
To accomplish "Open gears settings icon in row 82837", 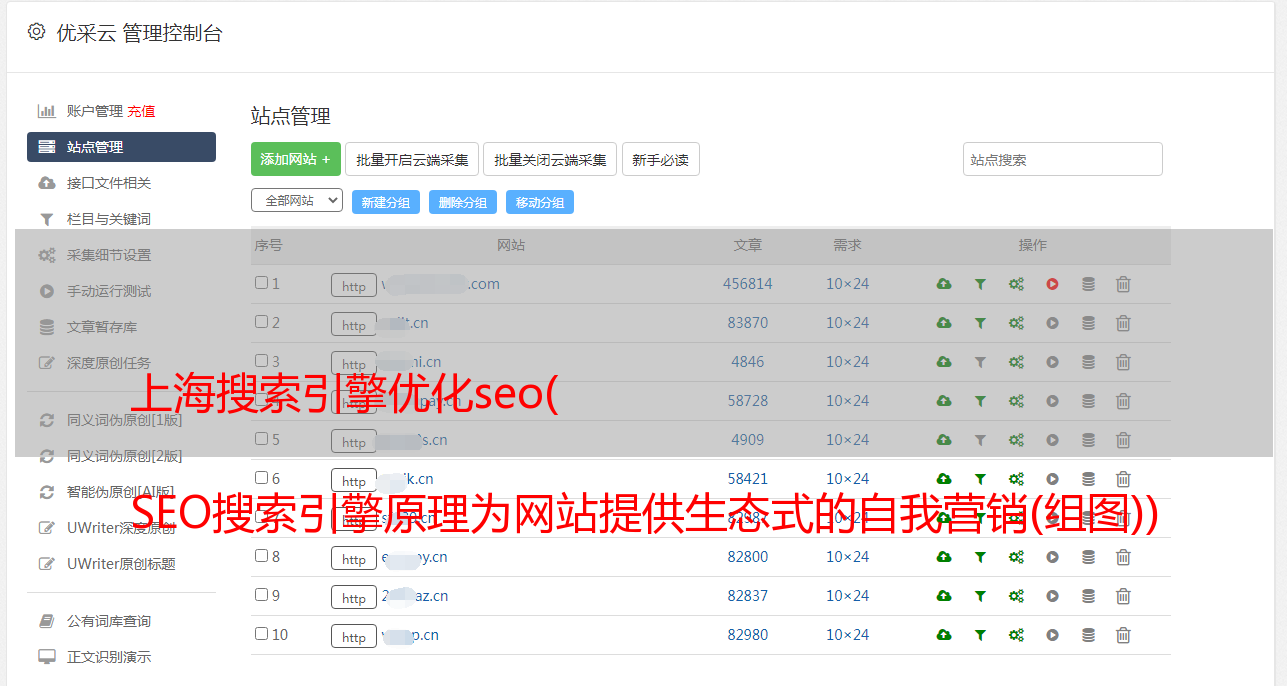I will (x=1016, y=596).
